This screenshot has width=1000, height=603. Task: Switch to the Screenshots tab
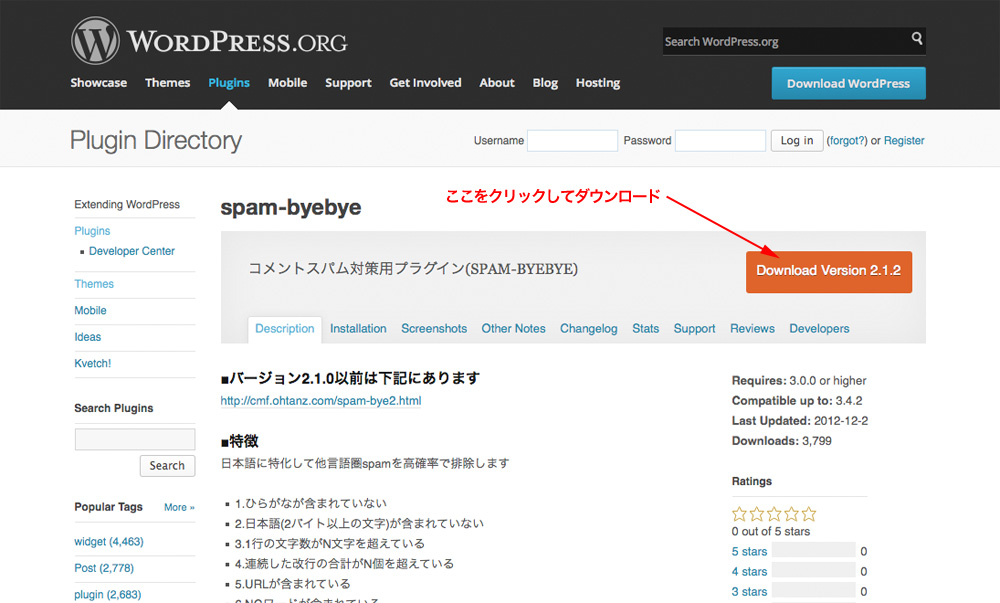(434, 329)
